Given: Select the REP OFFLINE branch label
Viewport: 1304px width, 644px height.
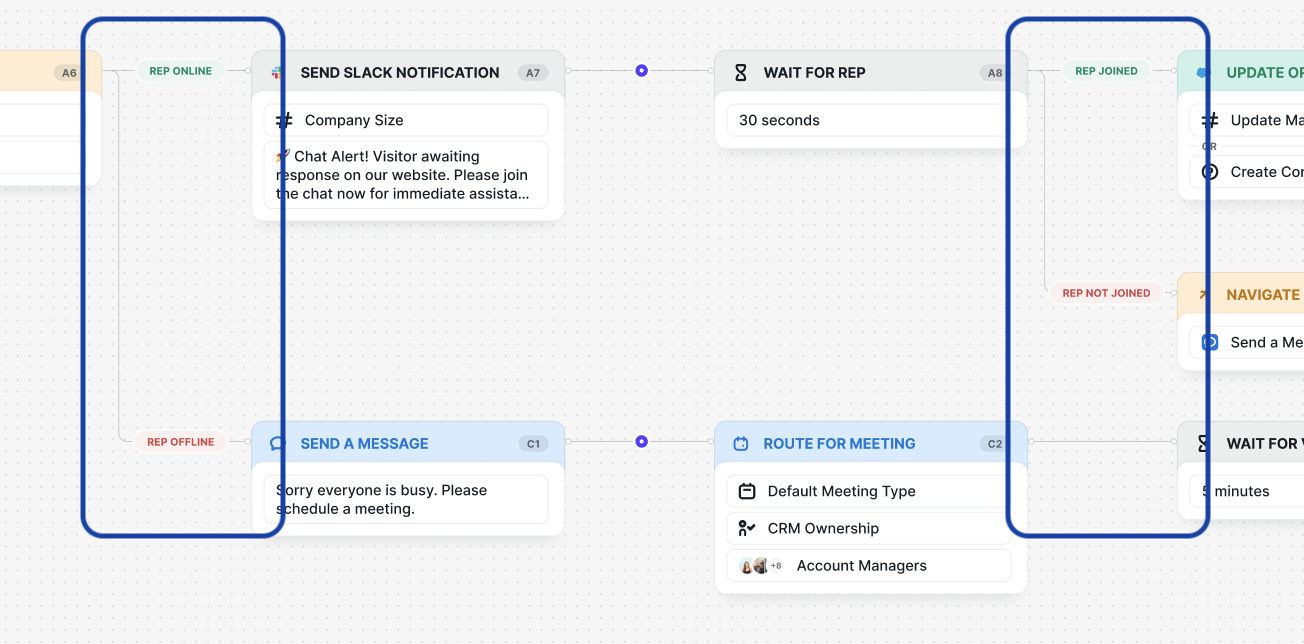Looking at the screenshot, I should click(180, 442).
